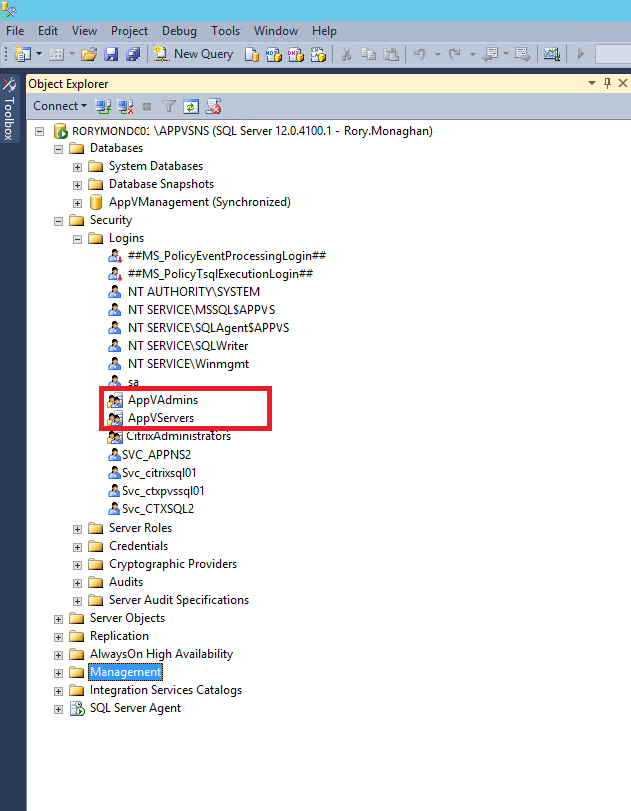Expand the AlwaysOn High Availability node
This screenshot has height=811, width=631.
point(58,655)
